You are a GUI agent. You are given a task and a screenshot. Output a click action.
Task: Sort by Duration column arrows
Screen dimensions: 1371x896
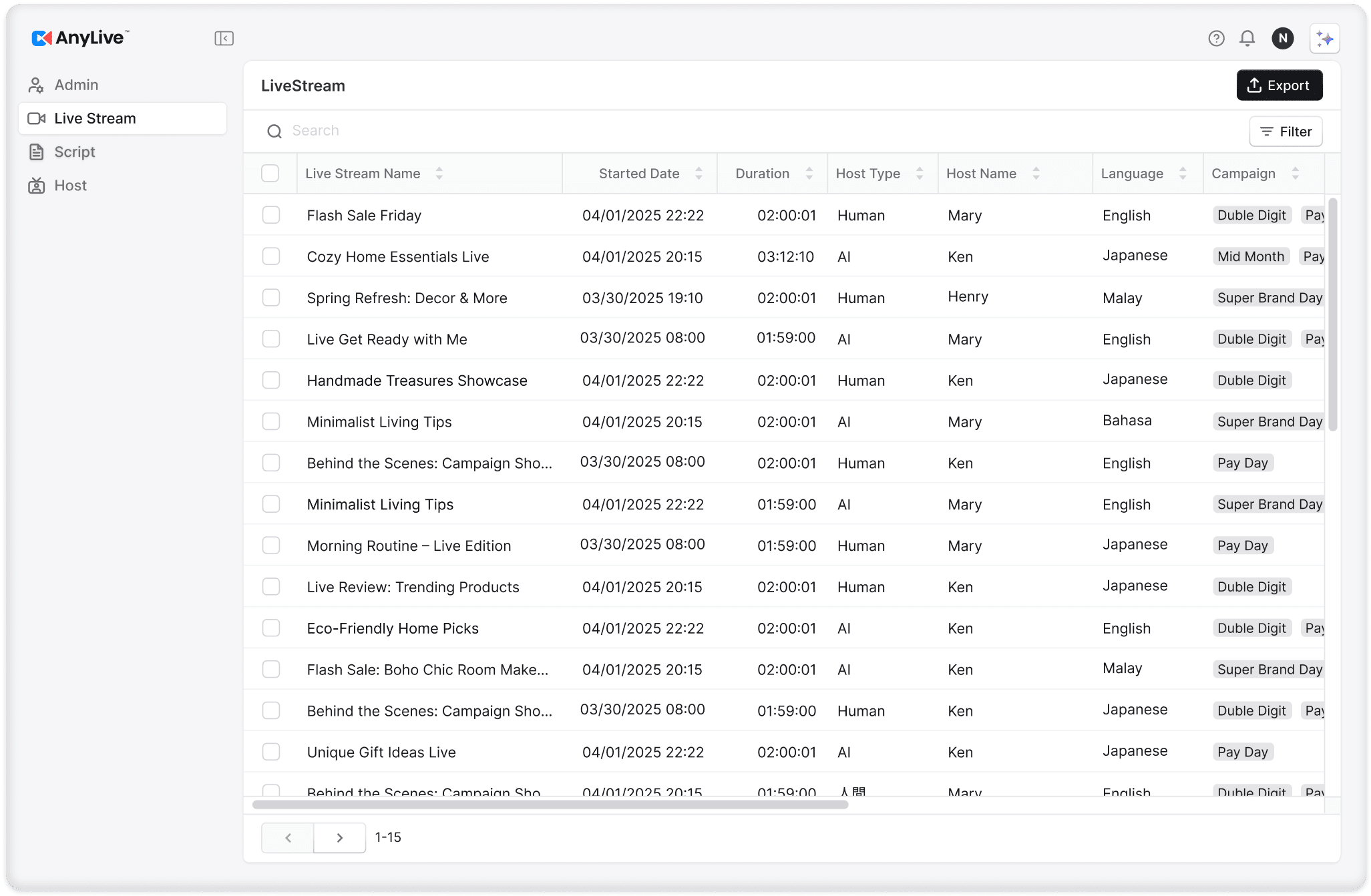809,174
